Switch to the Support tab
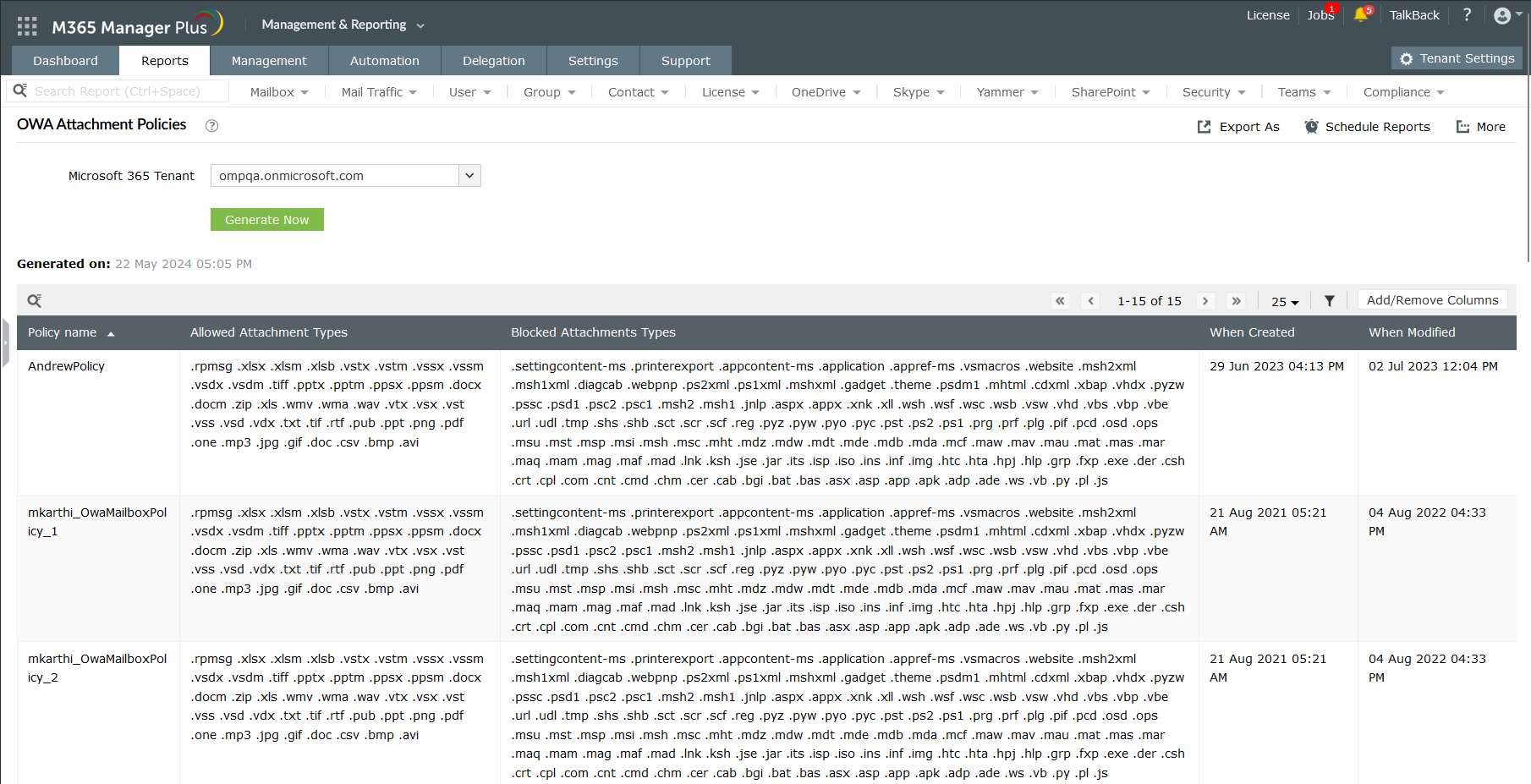1531x784 pixels. [x=686, y=61]
